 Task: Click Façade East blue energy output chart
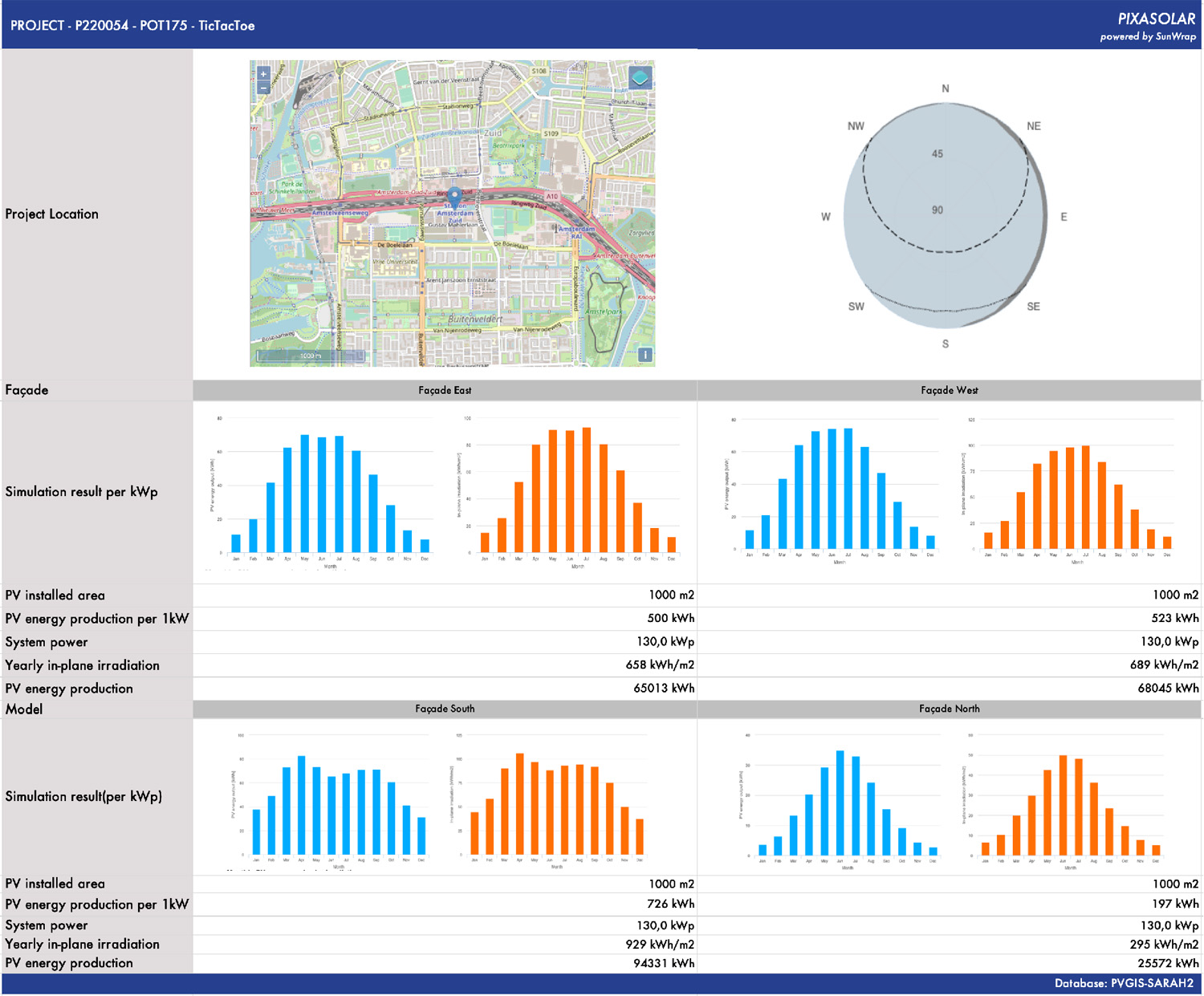tap(321, 491)
